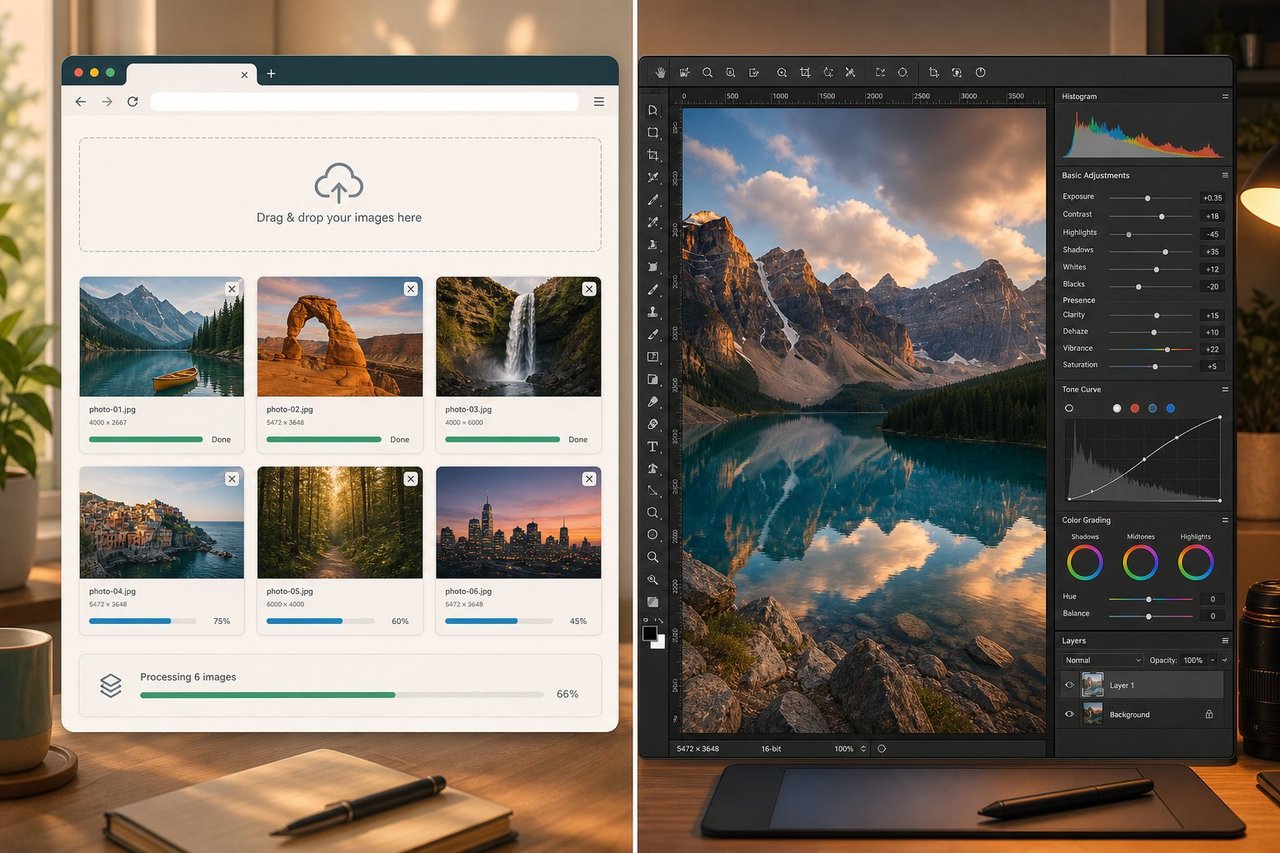
Task: Select the rectangular marquee tool
Action: (653, 132)
